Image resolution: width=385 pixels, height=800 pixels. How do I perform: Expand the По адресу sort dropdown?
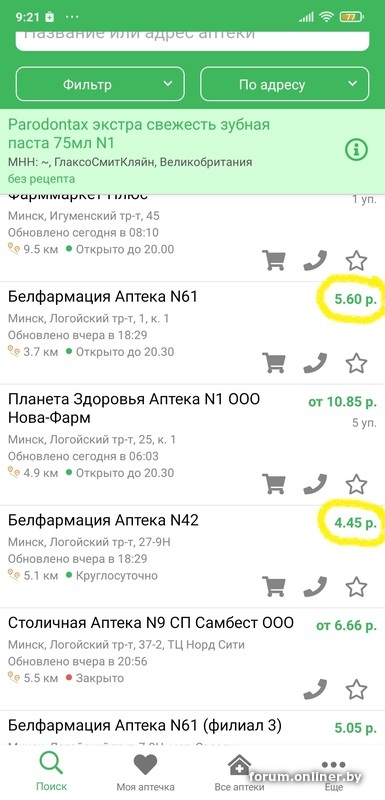click(285, 84)
